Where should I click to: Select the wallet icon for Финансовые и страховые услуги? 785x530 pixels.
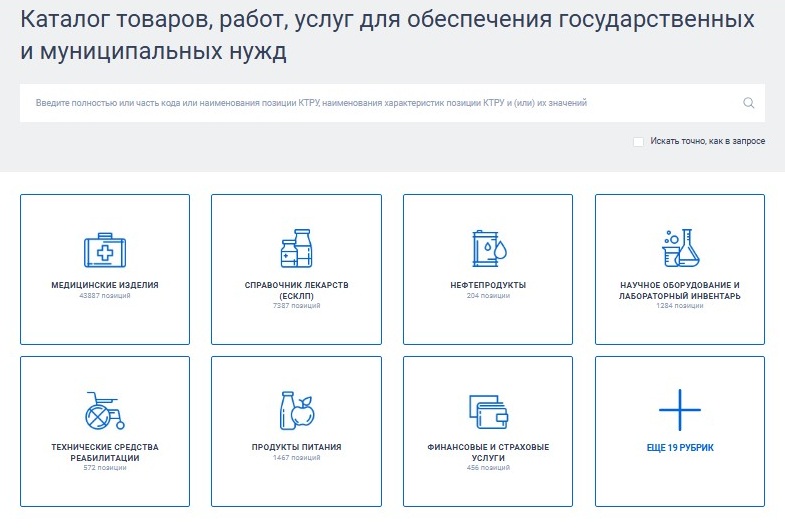(x=489, y=411)
